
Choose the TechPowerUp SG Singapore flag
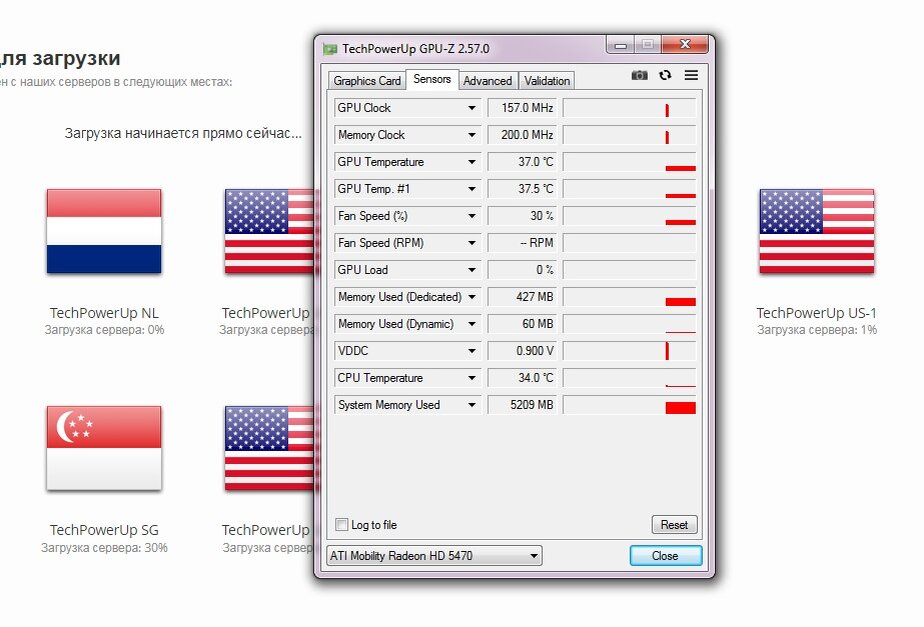coord(104,448)
